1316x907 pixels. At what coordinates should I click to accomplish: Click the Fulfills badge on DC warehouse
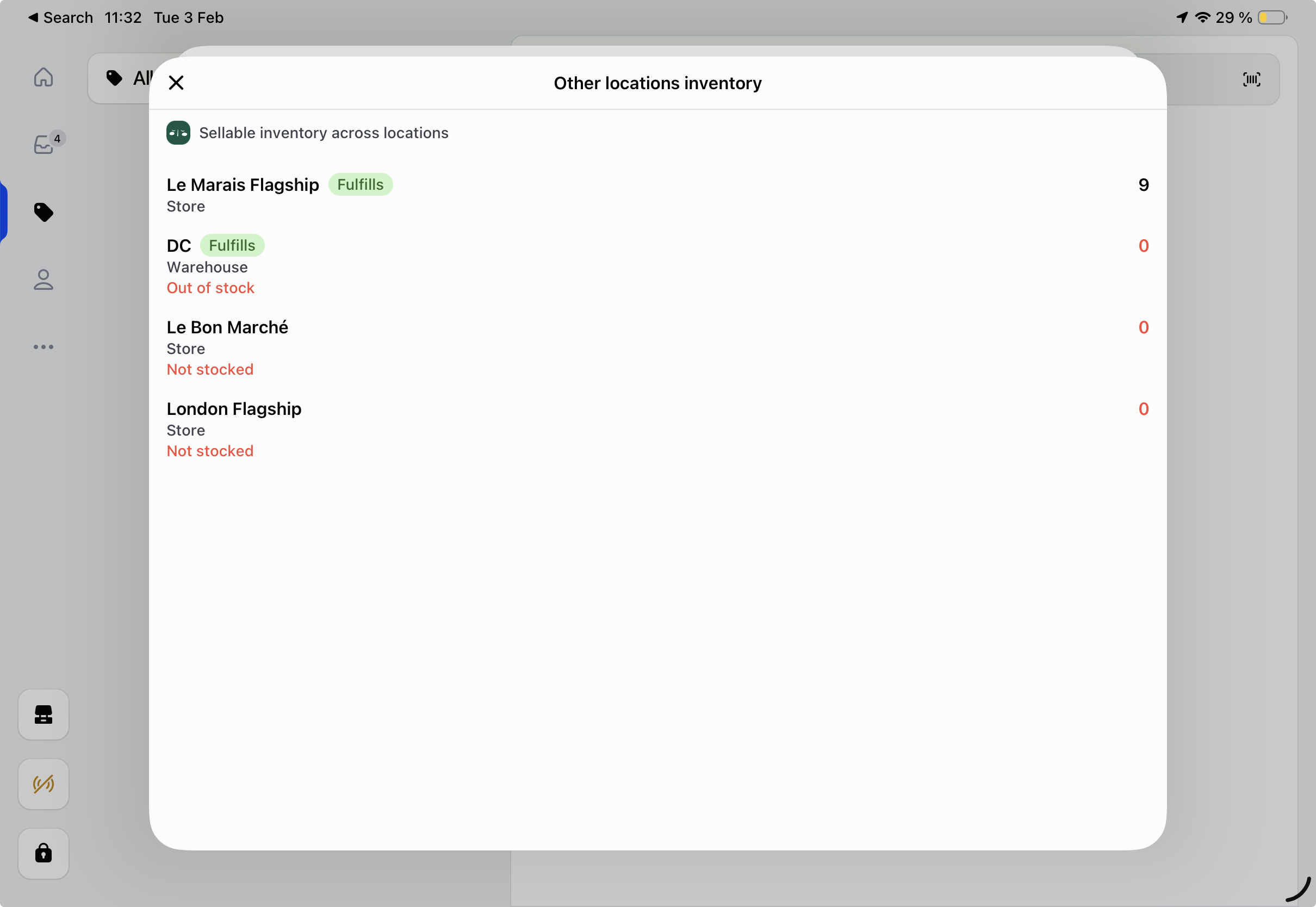click(x=232, y=245)
